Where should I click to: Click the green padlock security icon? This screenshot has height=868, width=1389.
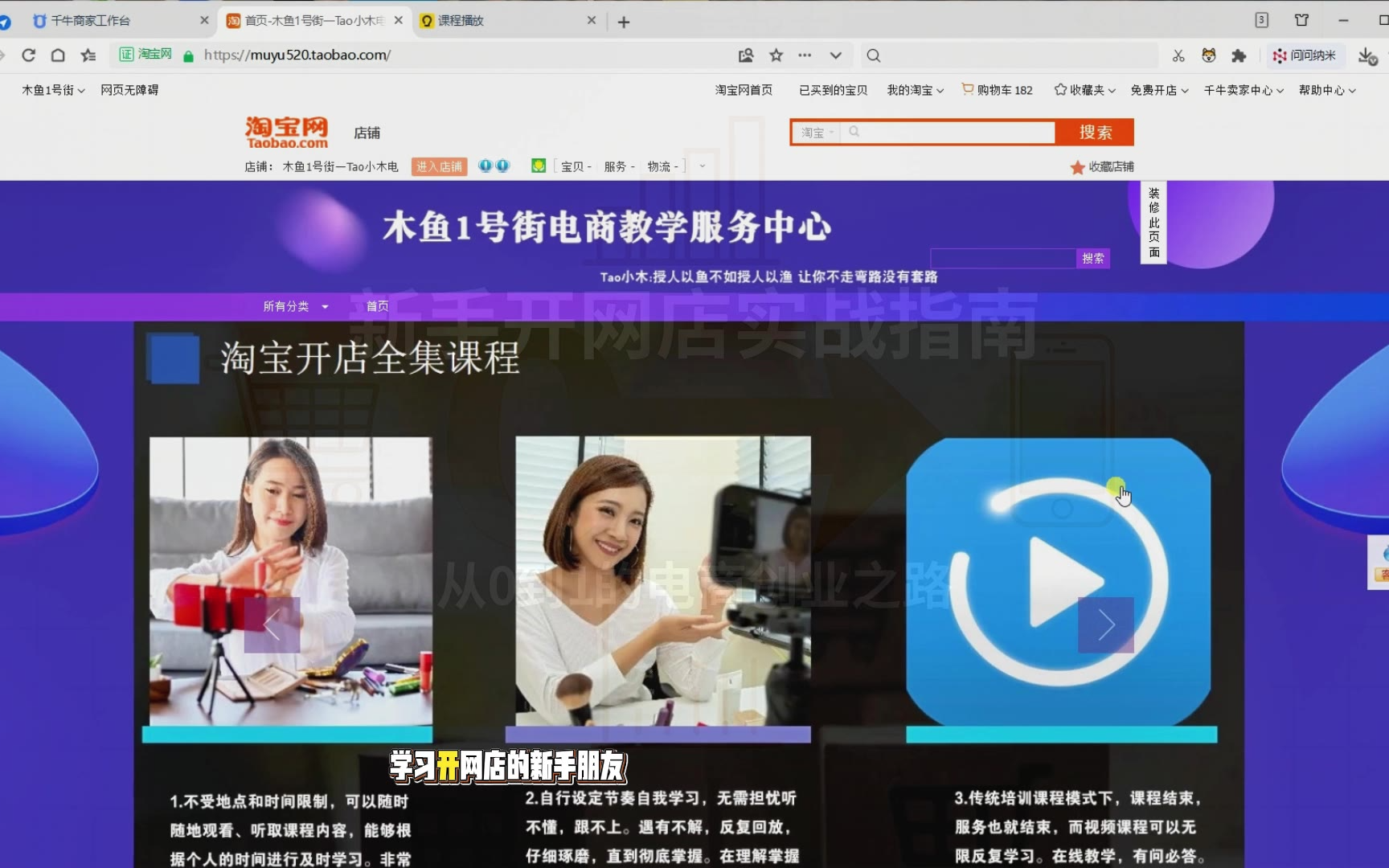click(x=189, y=55)
